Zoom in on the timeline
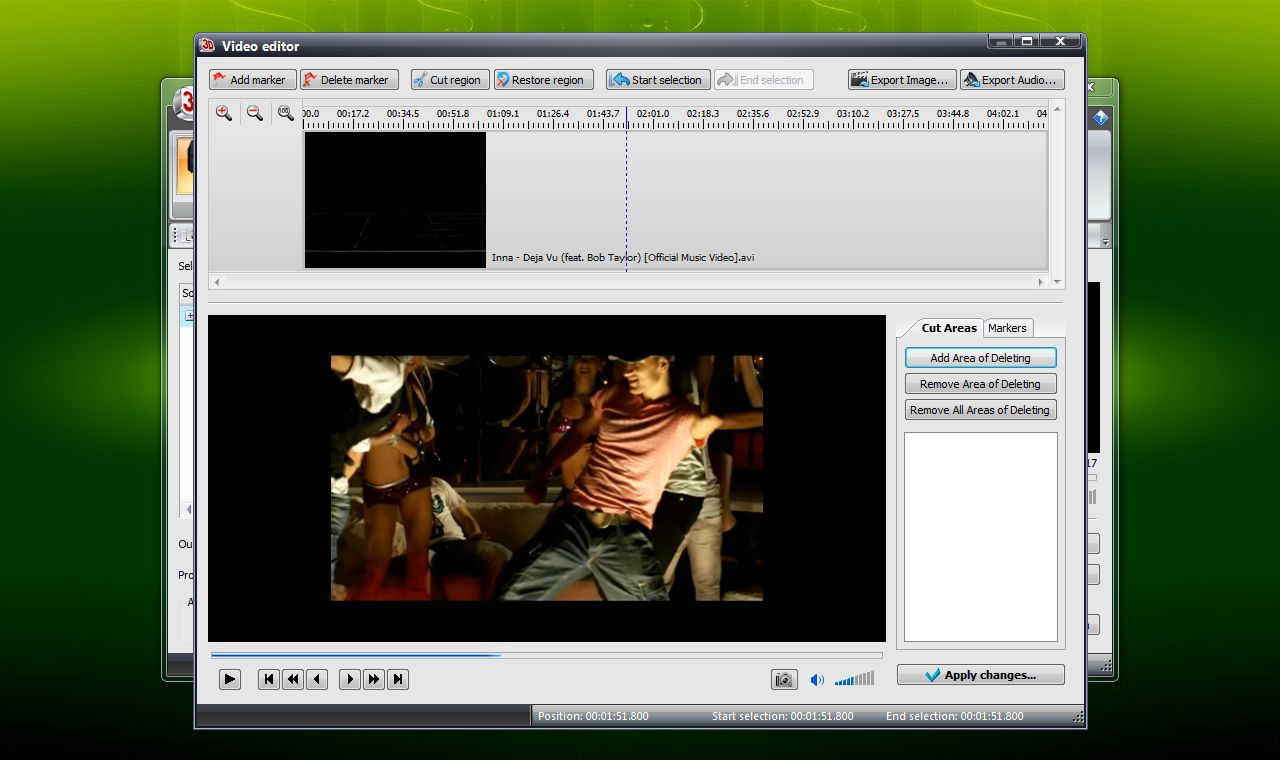The height and width of the screenshot is (760, 1280). coord(224,113)
